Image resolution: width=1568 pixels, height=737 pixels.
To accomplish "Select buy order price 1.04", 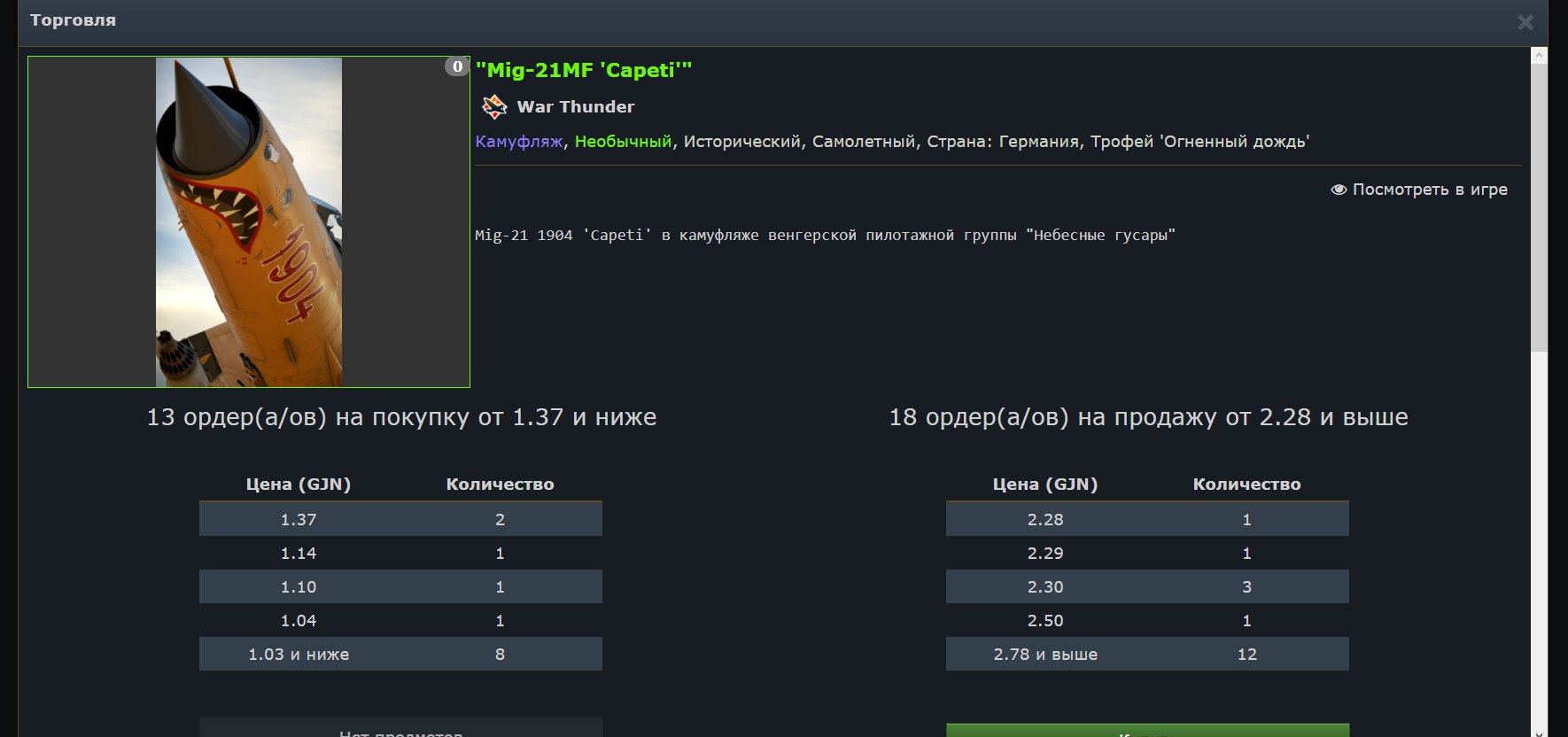I will click(x=299, y=621).
